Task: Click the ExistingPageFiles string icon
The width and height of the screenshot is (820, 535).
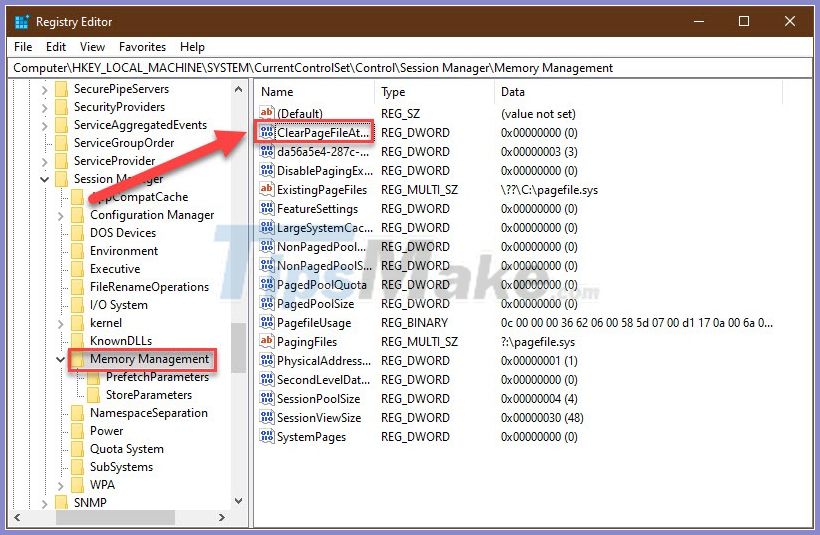Action: 267,189
